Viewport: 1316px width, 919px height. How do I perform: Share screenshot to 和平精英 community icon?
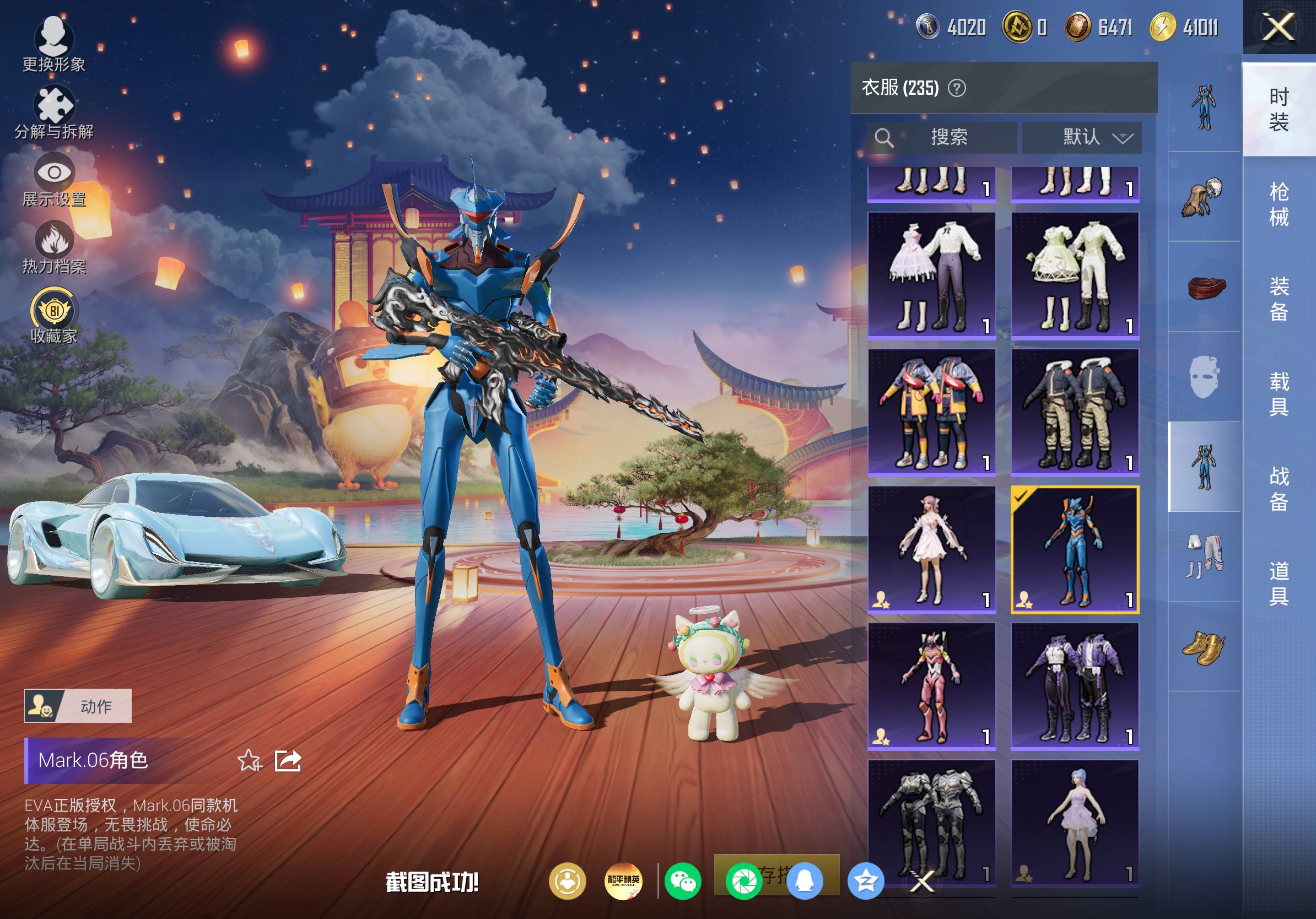[x=624, y=880]
